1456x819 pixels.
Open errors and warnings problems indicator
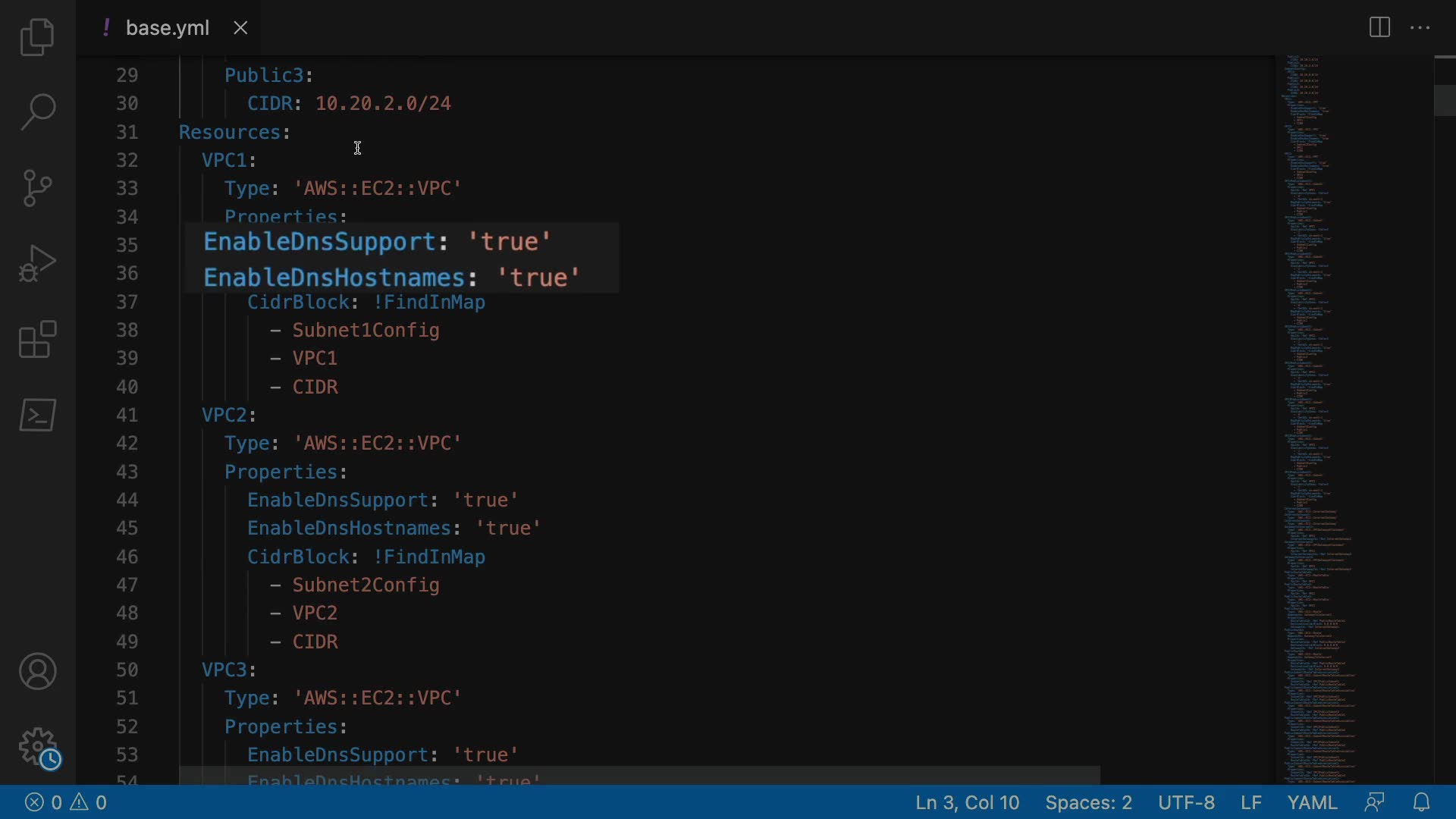pyautogui.click(x=66, y=802)
